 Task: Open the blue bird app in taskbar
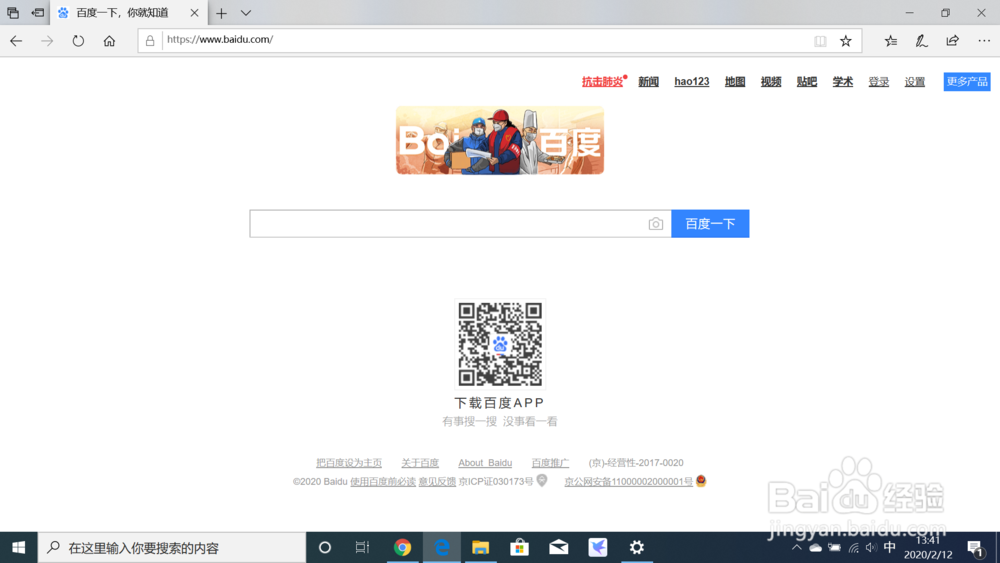(x=598, y=548)
